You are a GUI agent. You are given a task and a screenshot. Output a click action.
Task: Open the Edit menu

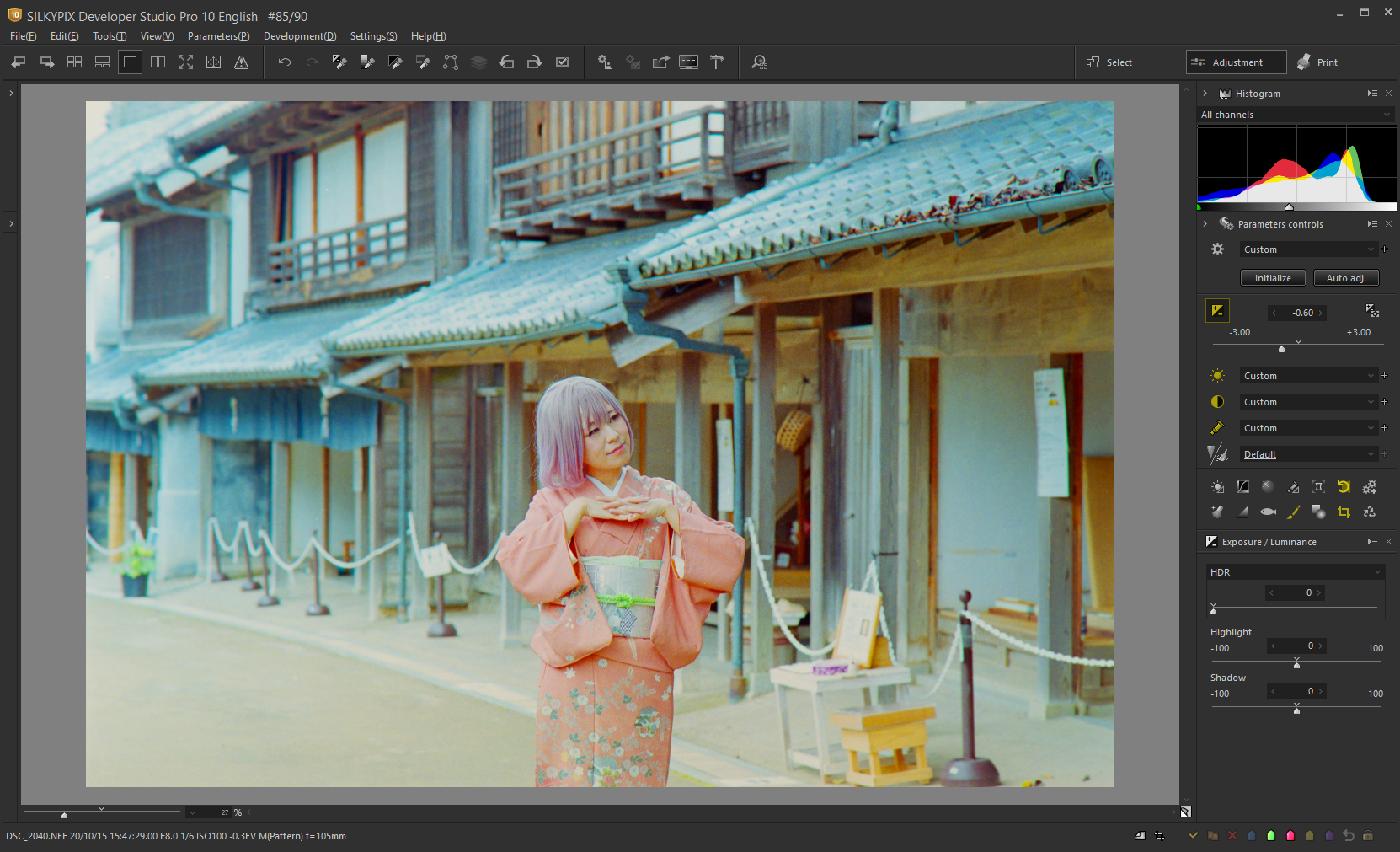pyautogui.click(x=64, y=36)
